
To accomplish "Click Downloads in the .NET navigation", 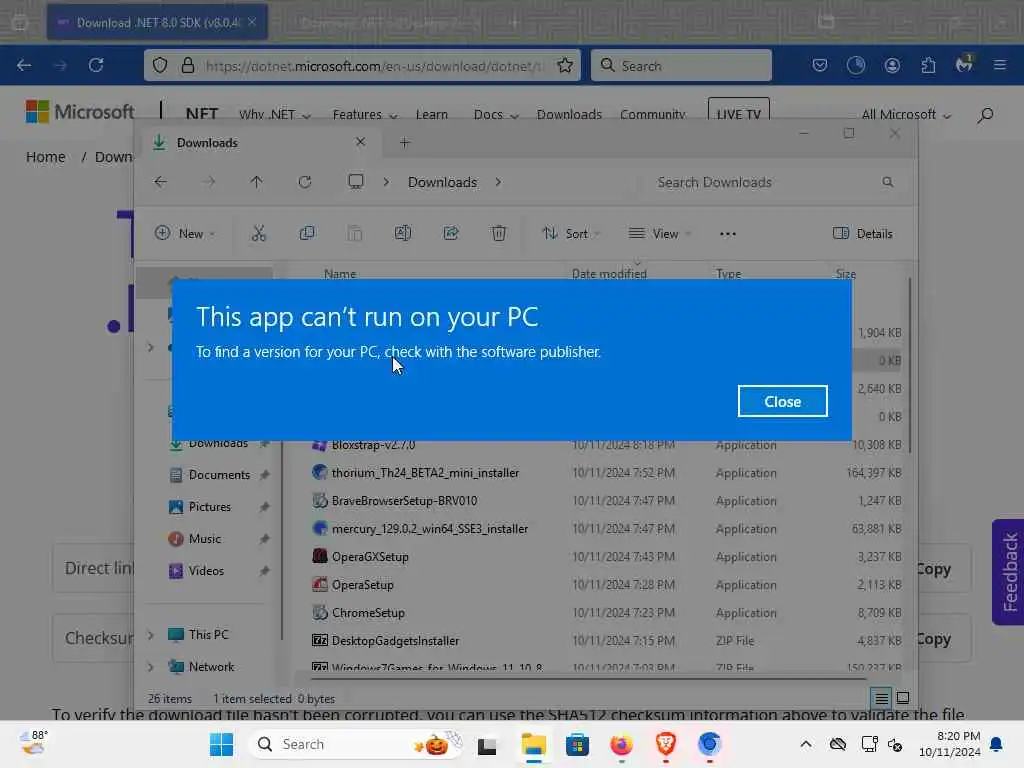I will click(x=569, y=114).
